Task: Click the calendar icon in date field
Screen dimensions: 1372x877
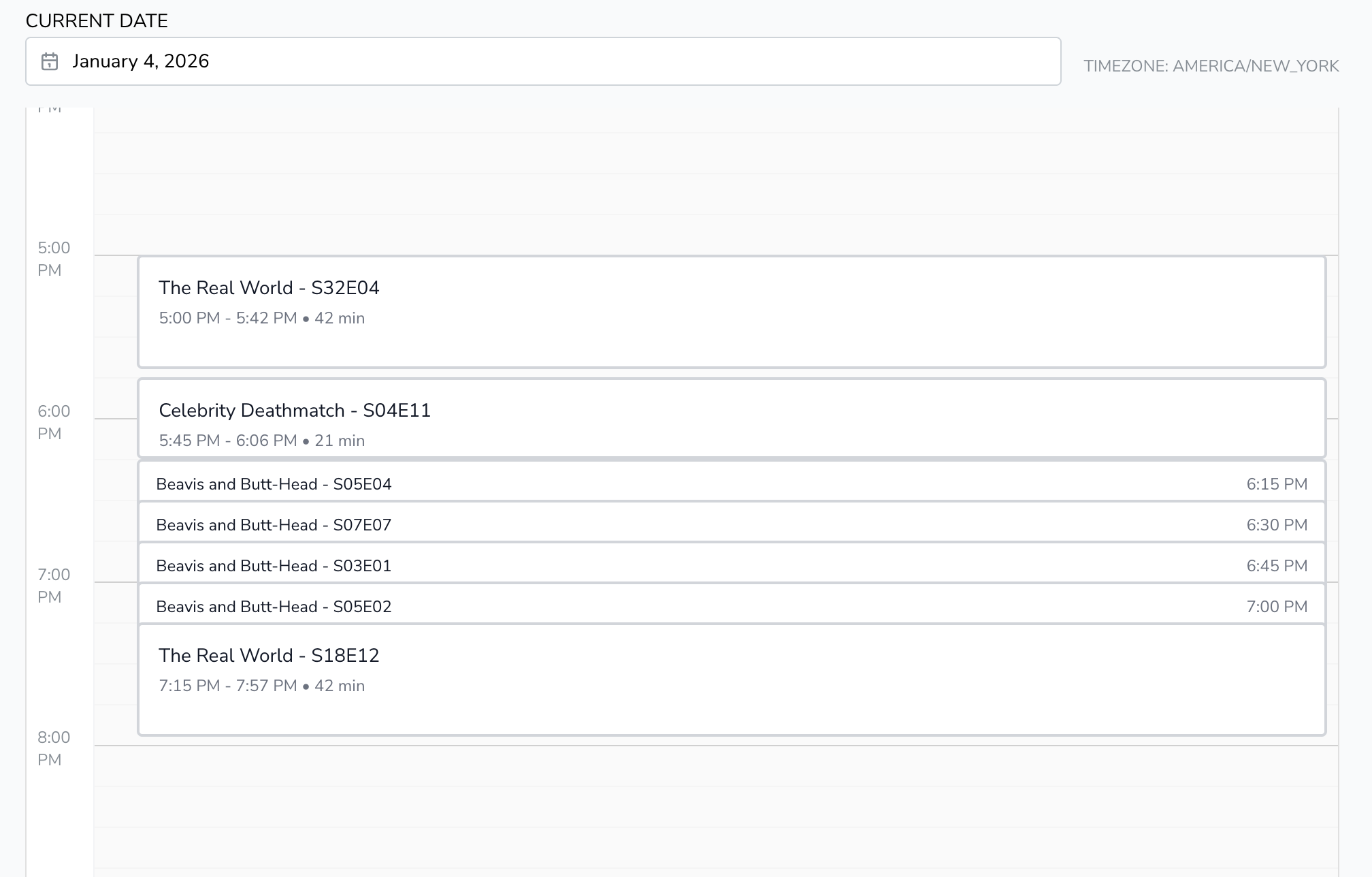Action: 50,61
